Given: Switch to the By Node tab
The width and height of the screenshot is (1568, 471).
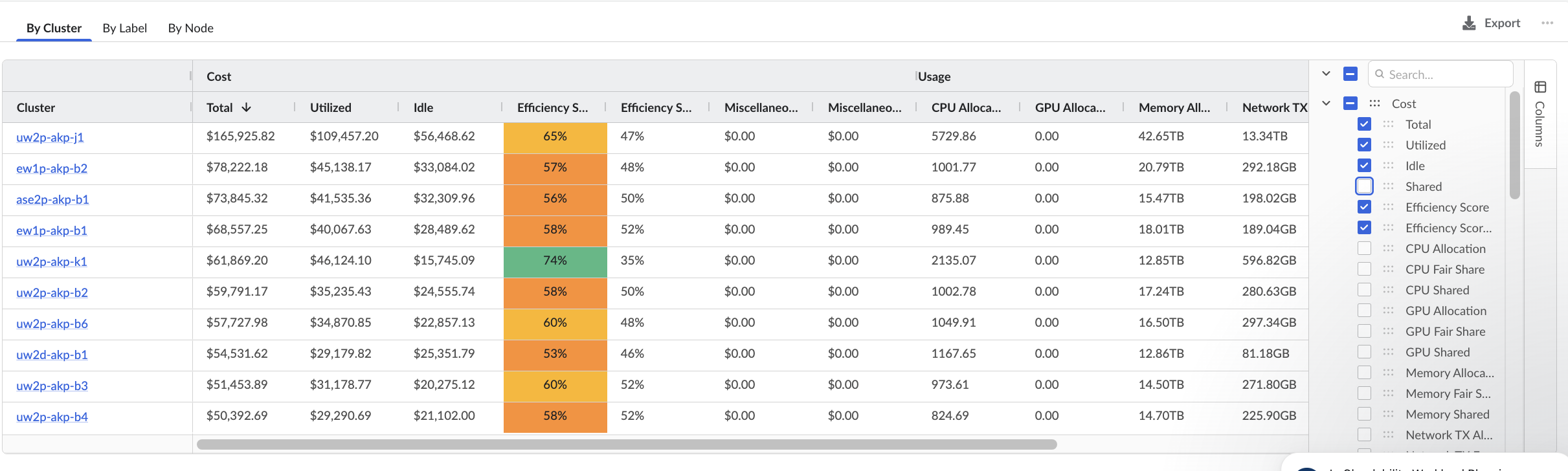Looking at the screenshot, I should tap(190, 28).
